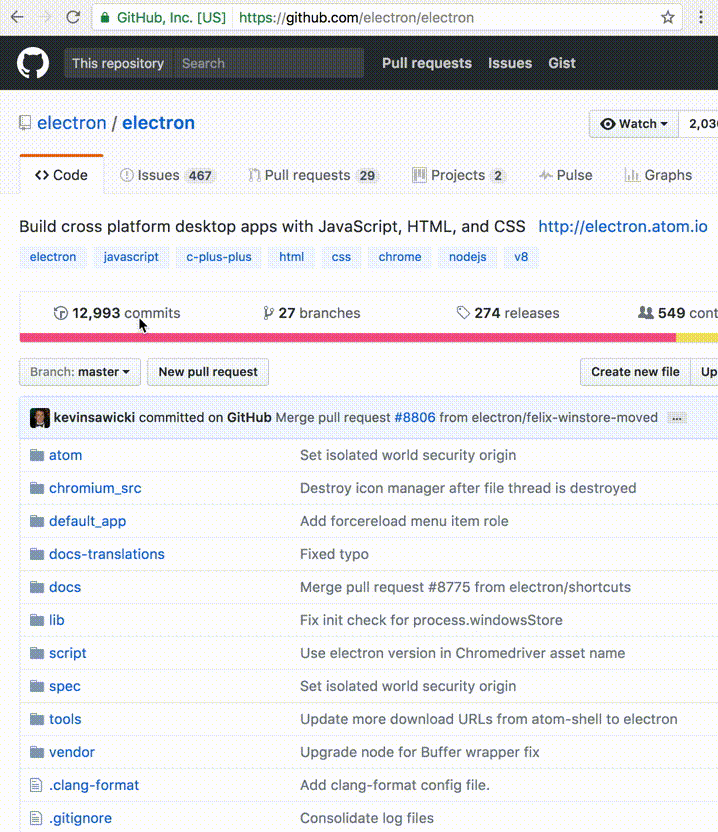Click the folder icon next to chromium_src
This screenshot has height=832, width=718.
[37, 488]
